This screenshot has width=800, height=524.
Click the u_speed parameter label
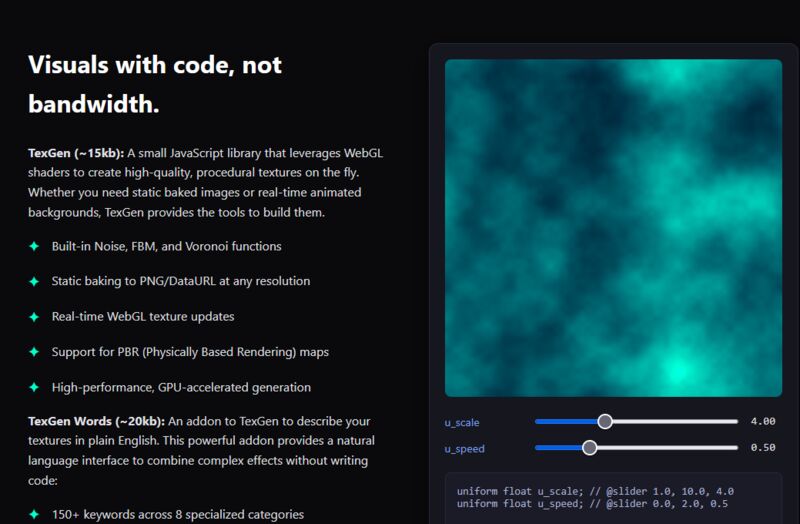(x=464, y=449)
